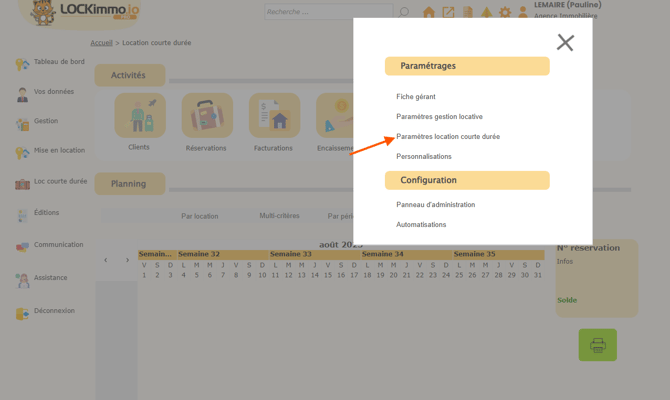Click the magnifying glass search icon

click(403, 12)
